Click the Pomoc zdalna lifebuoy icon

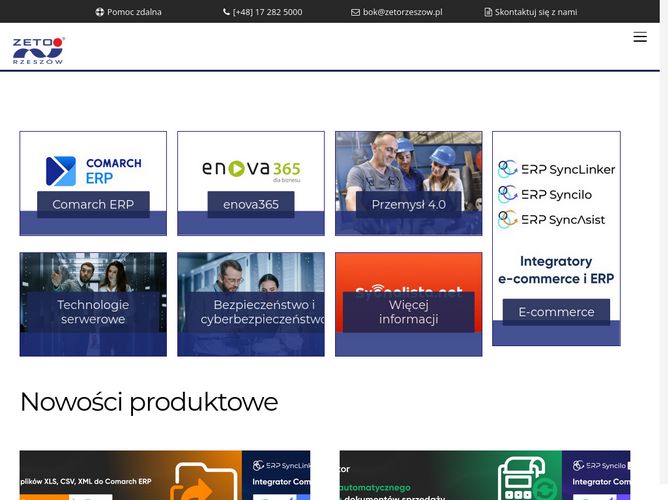point(100,12)
